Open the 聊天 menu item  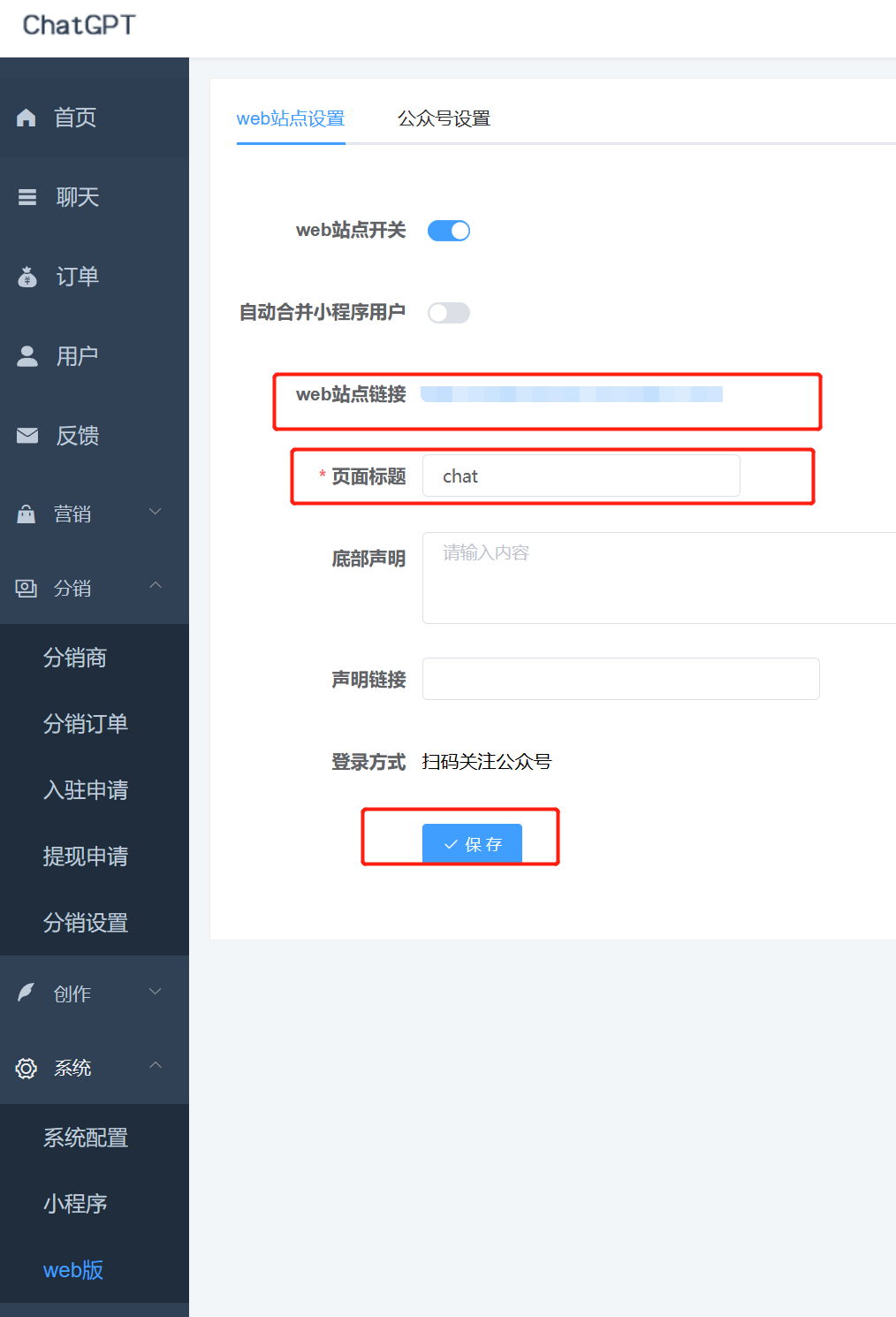tap(95, 197)
